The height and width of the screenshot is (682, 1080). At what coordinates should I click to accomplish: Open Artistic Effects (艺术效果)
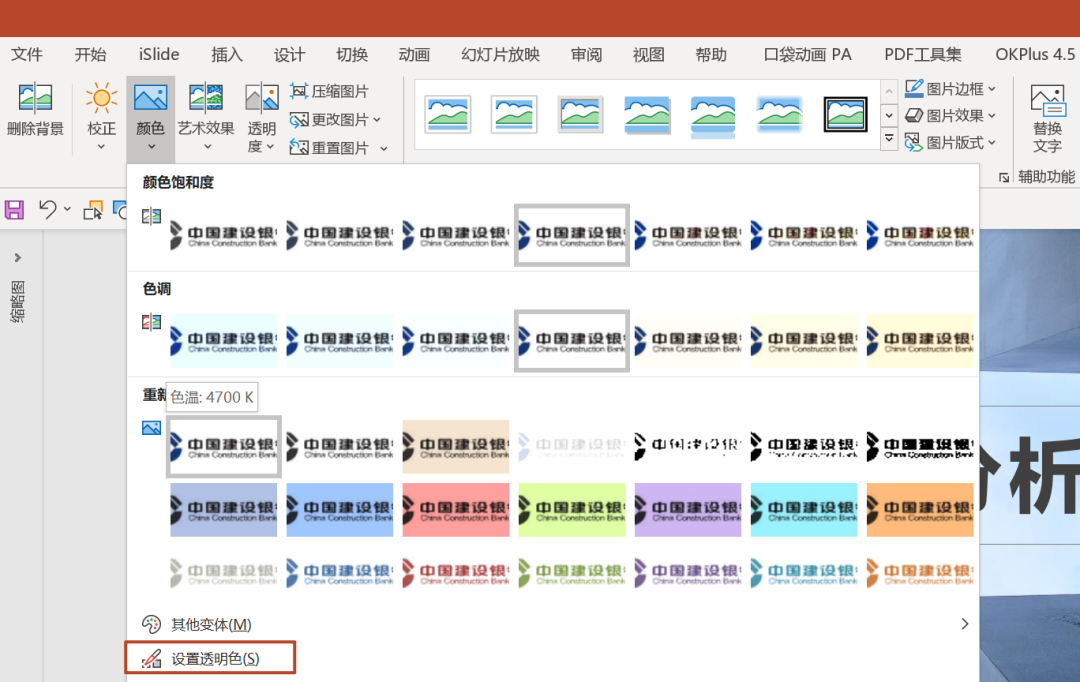[206, 116]
